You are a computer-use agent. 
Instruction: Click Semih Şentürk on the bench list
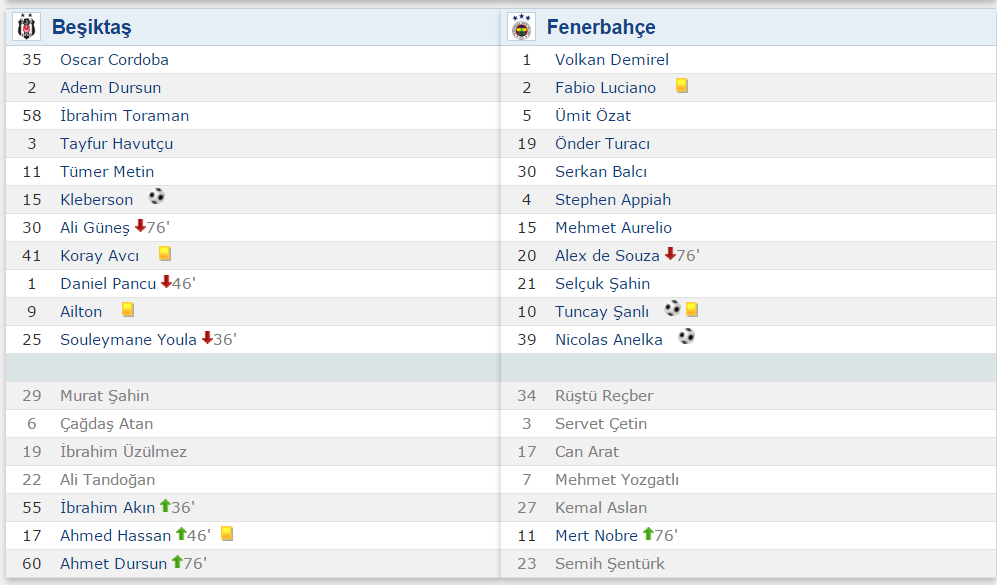[x=610, y=564]
